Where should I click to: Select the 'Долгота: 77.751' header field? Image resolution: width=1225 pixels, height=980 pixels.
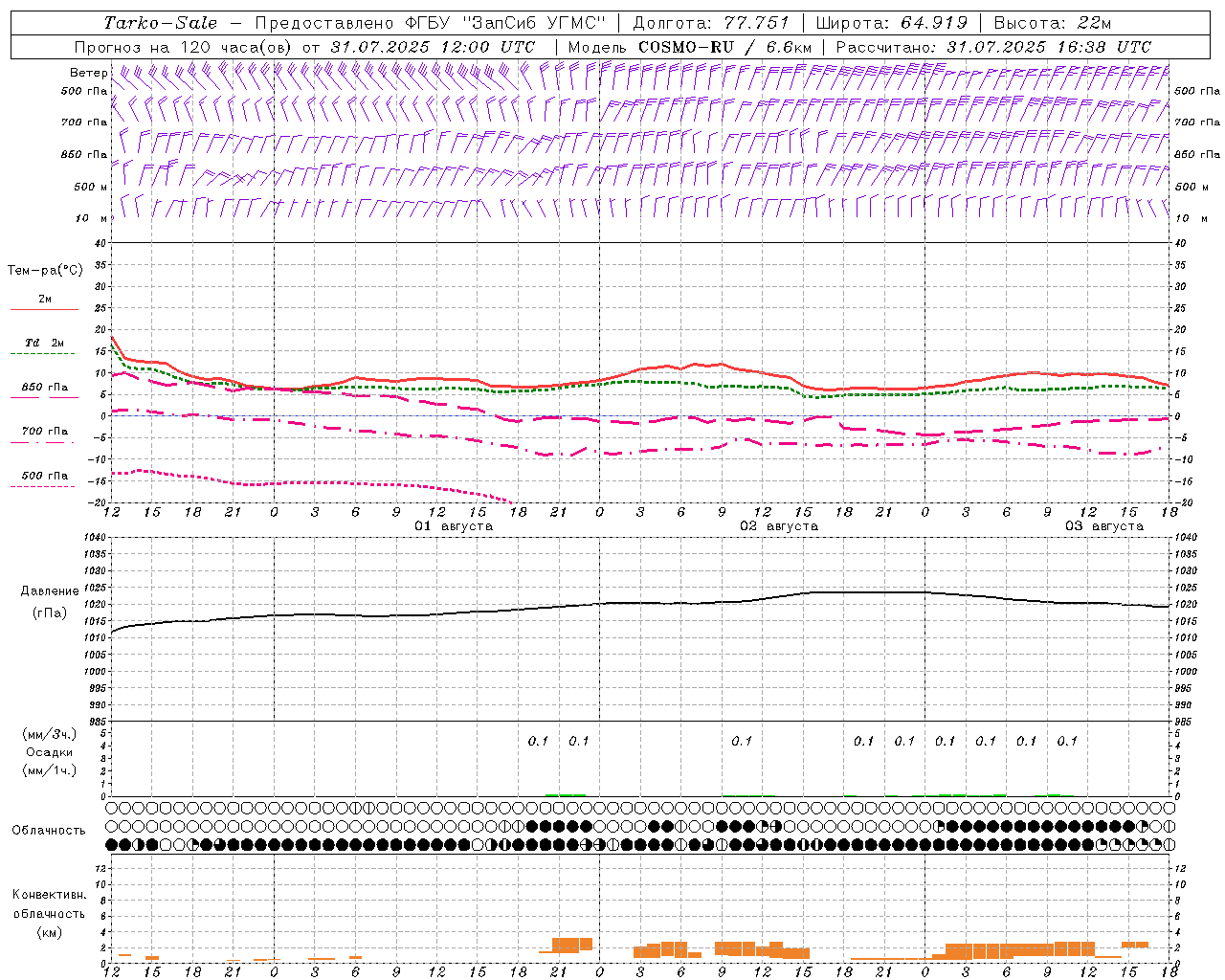point(711,23)
